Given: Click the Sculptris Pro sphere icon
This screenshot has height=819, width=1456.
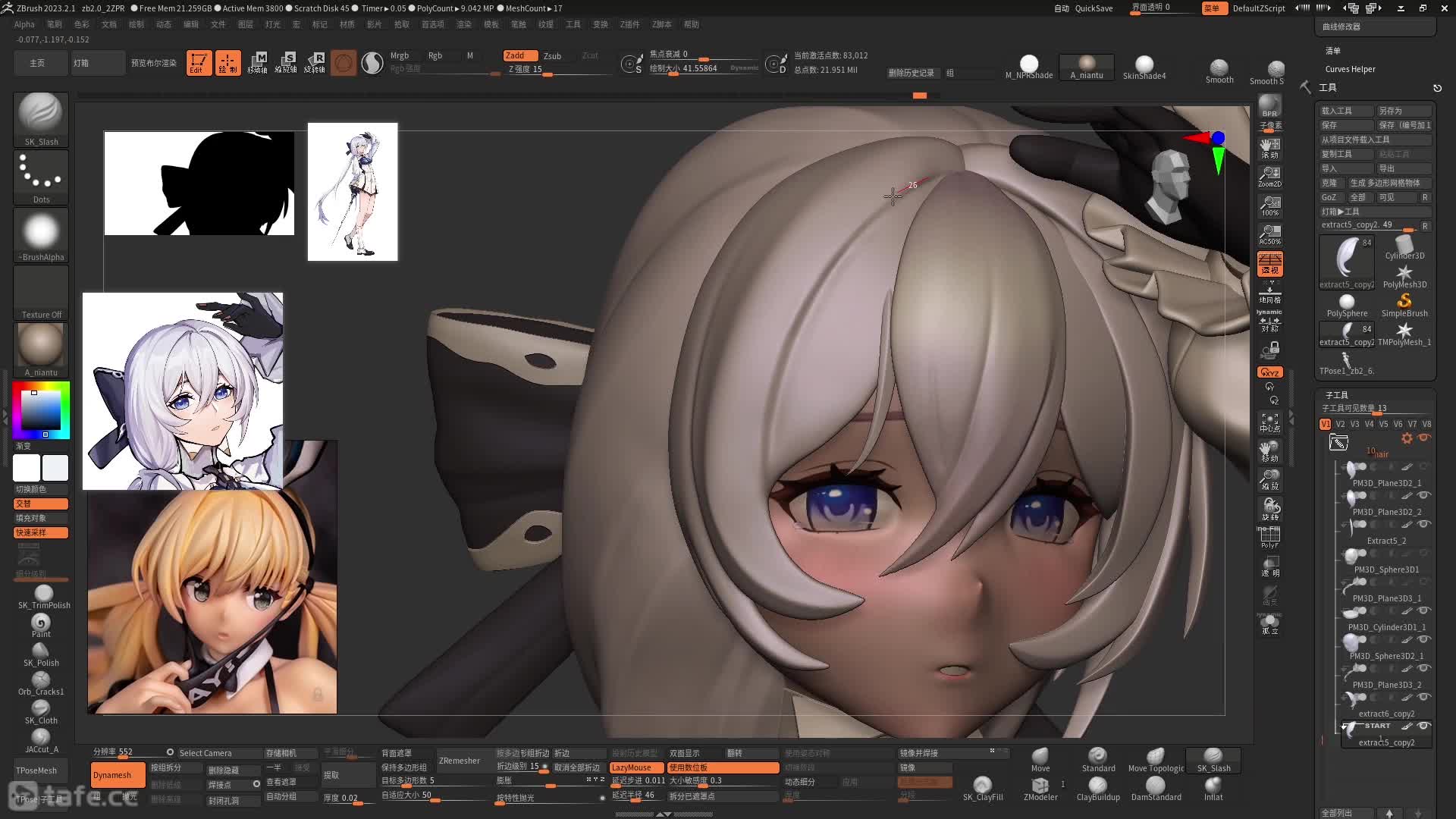Looking at the screenshot, I should pos(372,63).
